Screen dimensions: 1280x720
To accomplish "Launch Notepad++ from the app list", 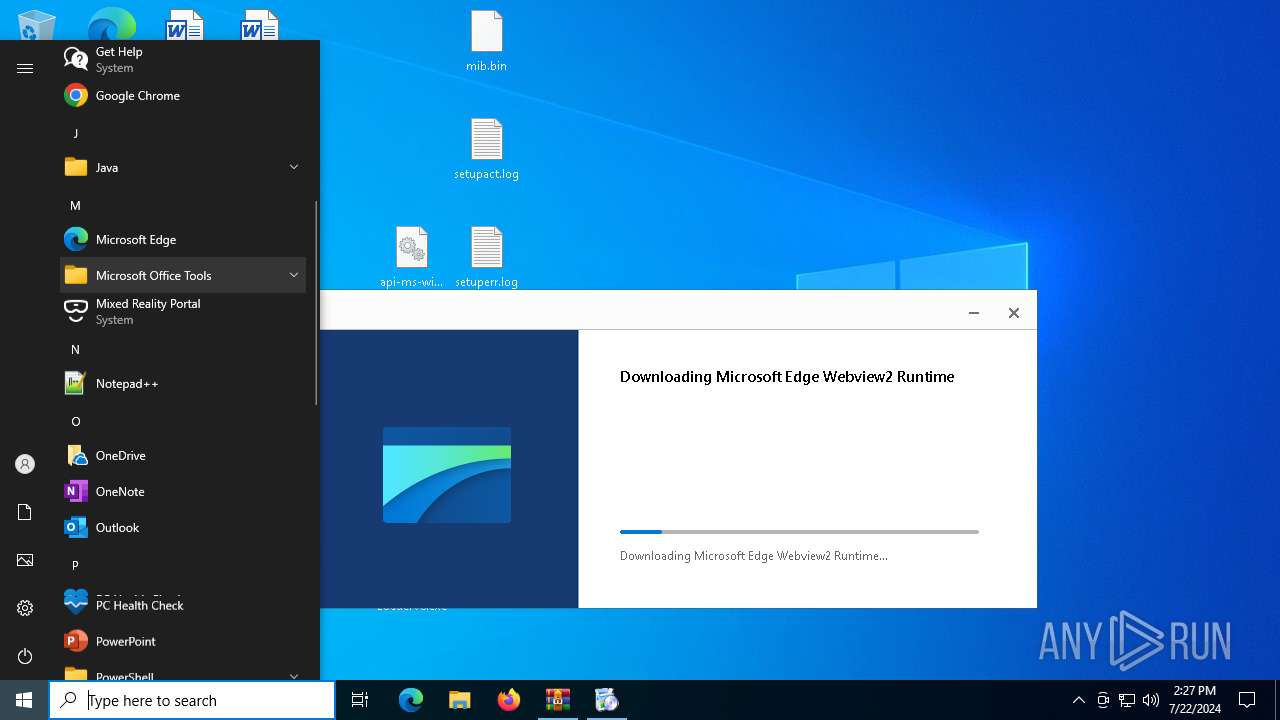I will (x=183, y=383).
